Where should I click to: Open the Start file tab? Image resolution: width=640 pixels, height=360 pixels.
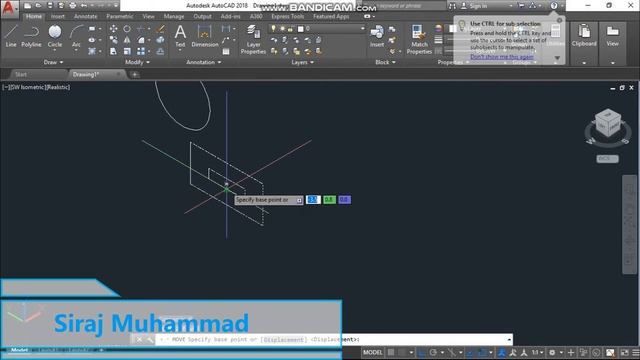point(21,74)
